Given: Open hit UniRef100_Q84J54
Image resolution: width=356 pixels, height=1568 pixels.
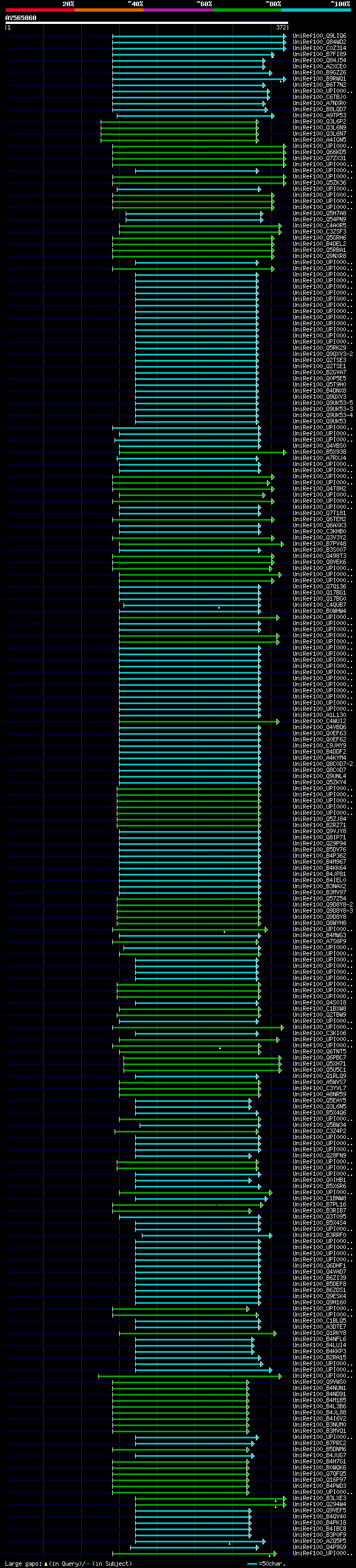Looking at the screenshot, I should 319,60.
